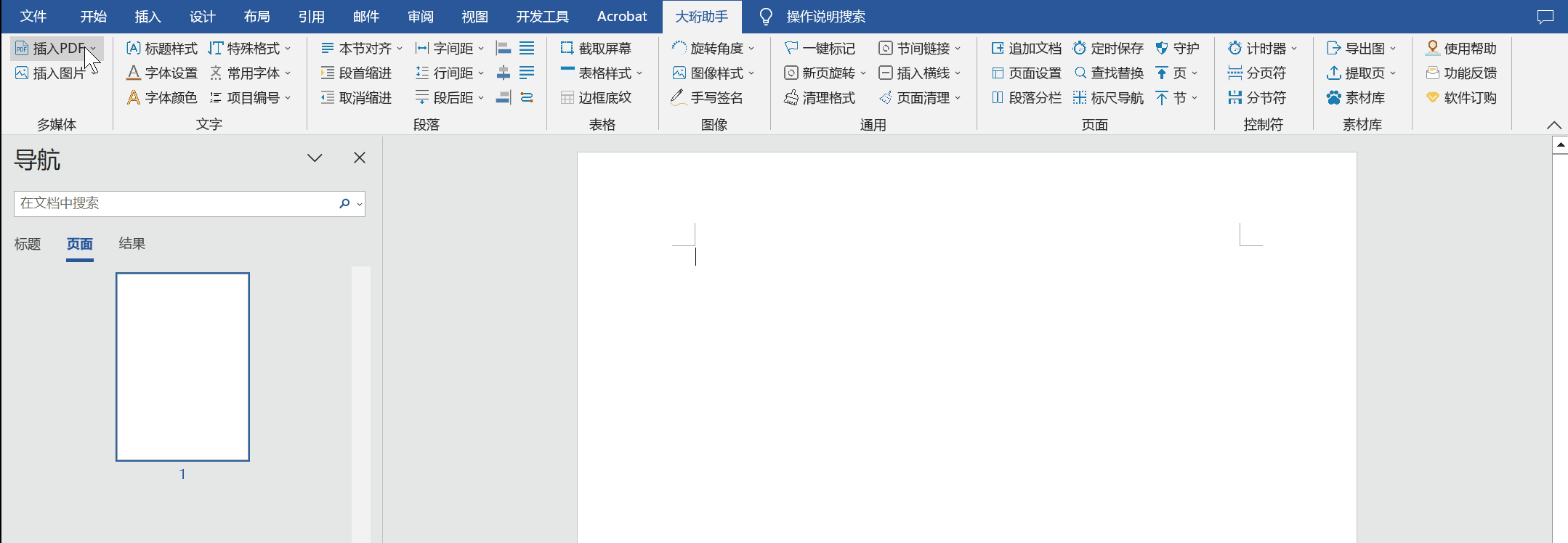Screen dimensions: 1568x543
Task: Choose 字体颜色 font color tool
Action: click(x=162, y=98)
